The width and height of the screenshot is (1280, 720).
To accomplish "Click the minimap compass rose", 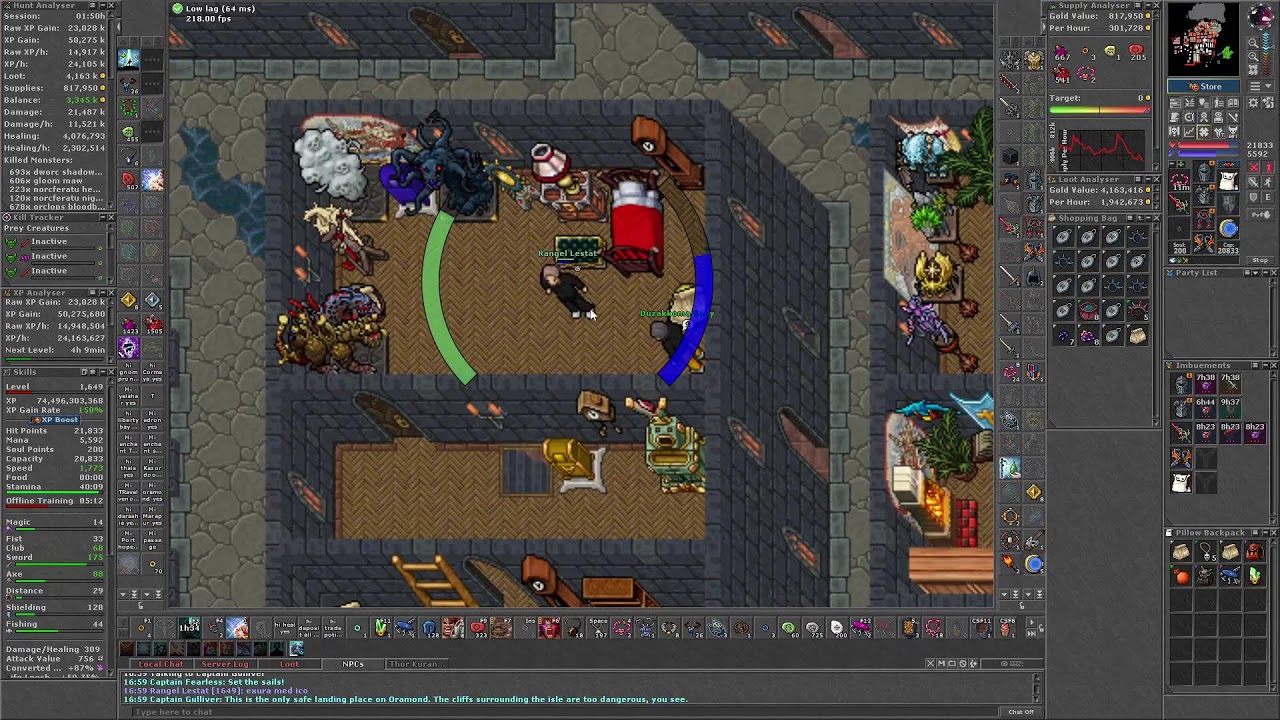I will click(1261, 16).
